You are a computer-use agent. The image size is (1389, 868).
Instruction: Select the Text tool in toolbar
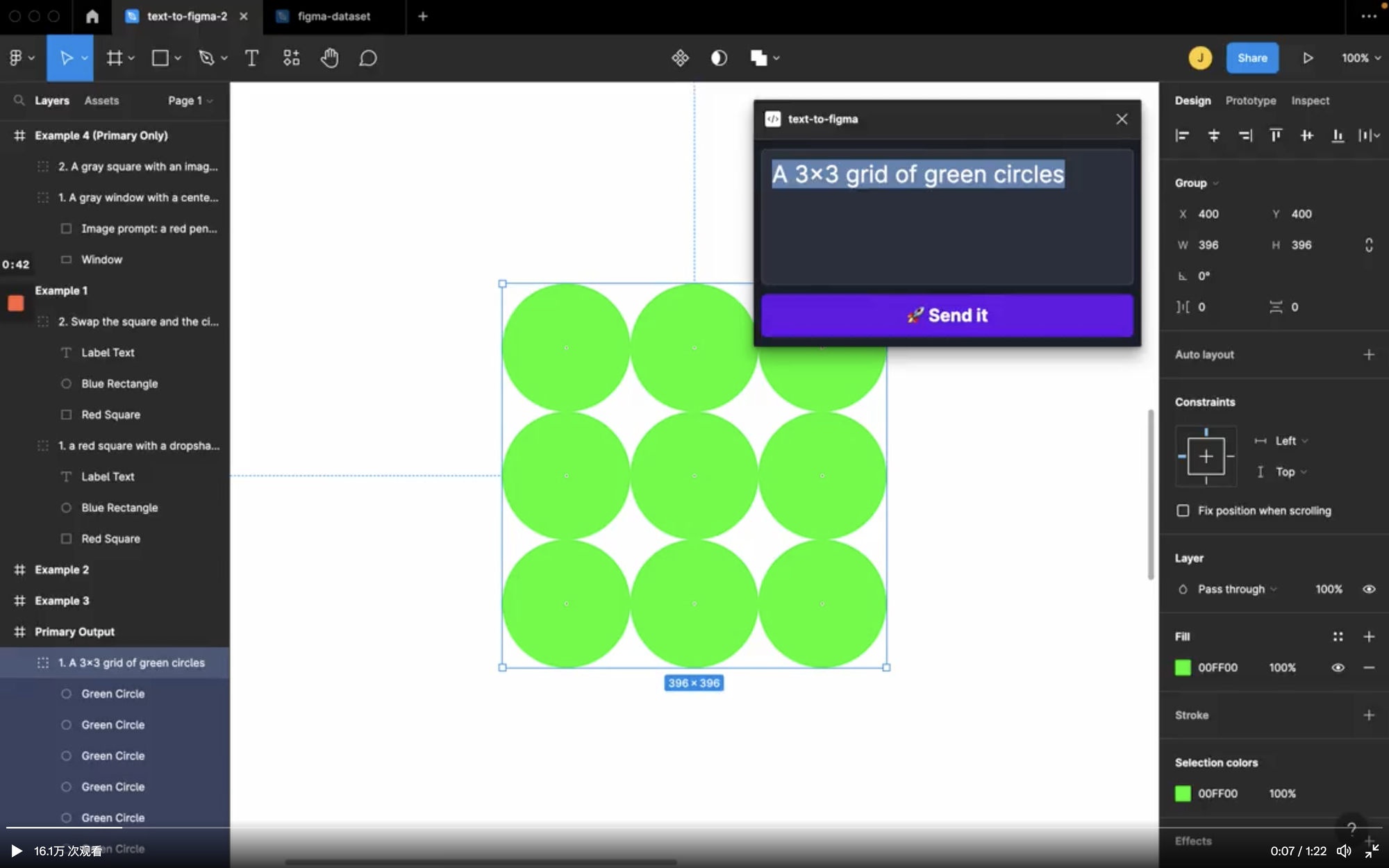251,58
